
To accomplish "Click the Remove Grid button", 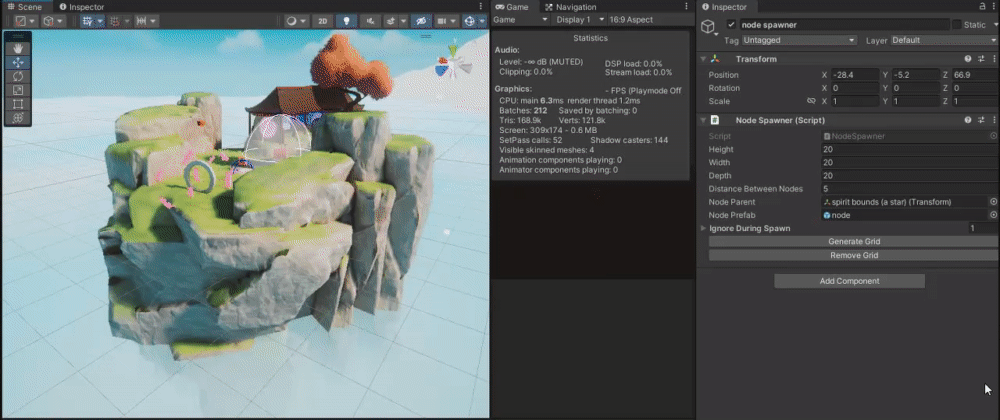I will [853, 255].
